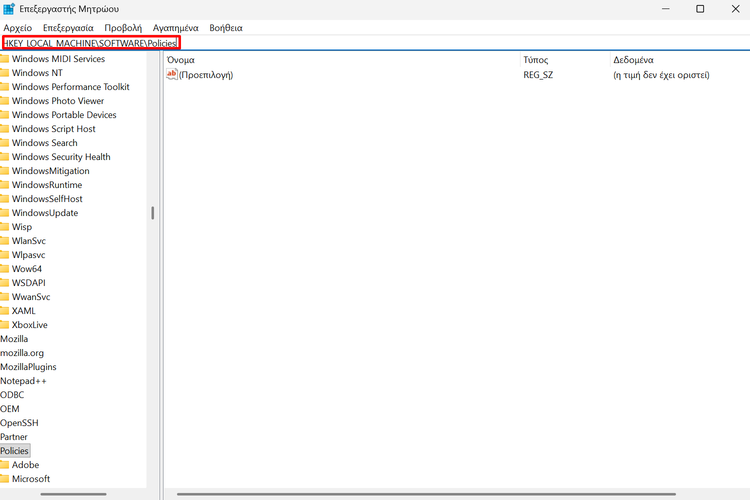Select the Windows Portable Devices folder icon
This screenshot has height=500, width=750.
[x=4, y=115]
